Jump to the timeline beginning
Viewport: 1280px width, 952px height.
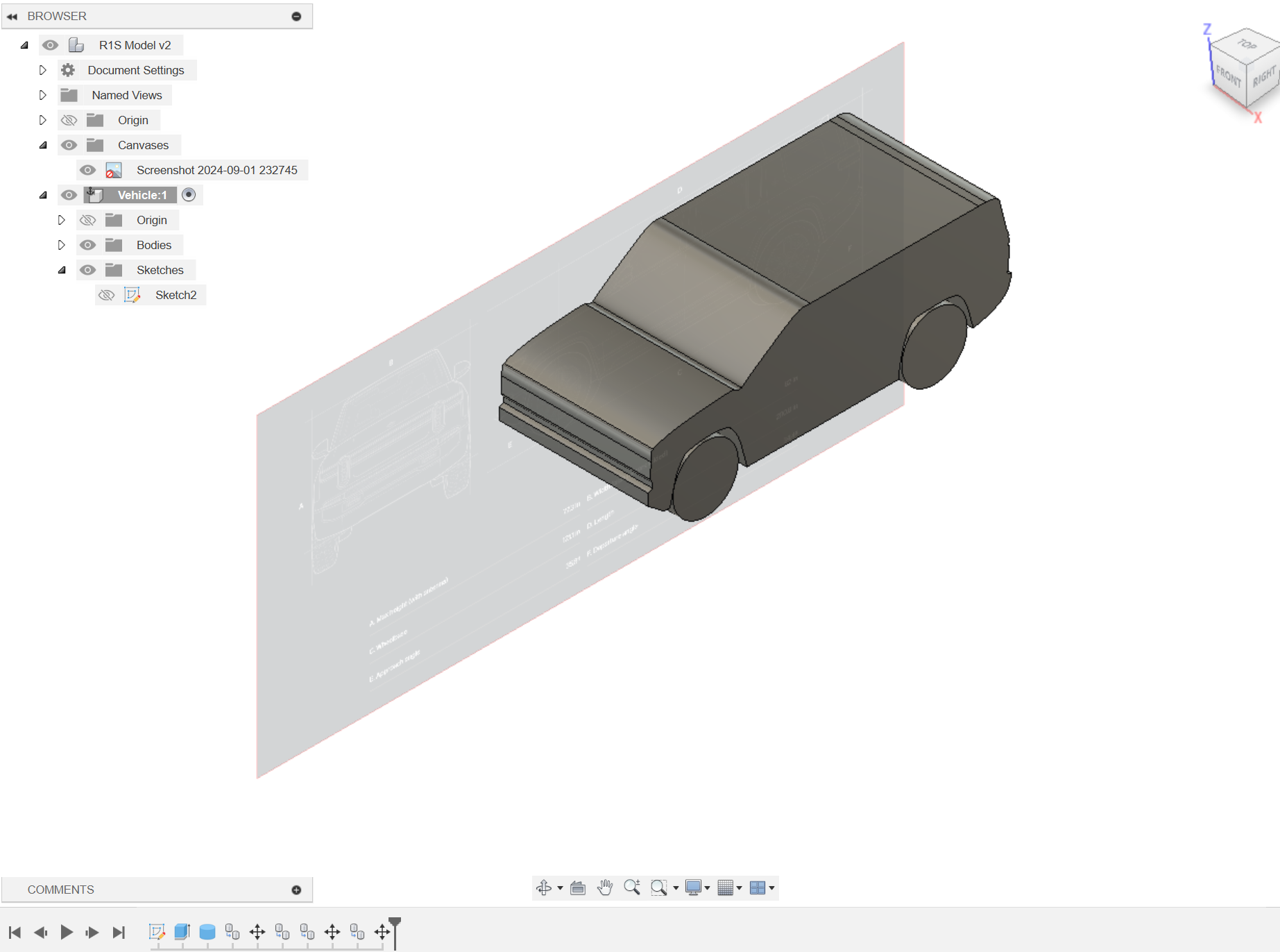click(x=15, y=932)
